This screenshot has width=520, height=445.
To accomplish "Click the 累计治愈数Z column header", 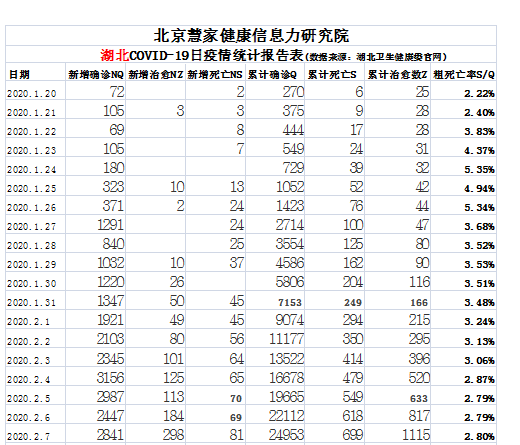I will tap(397, 74).
